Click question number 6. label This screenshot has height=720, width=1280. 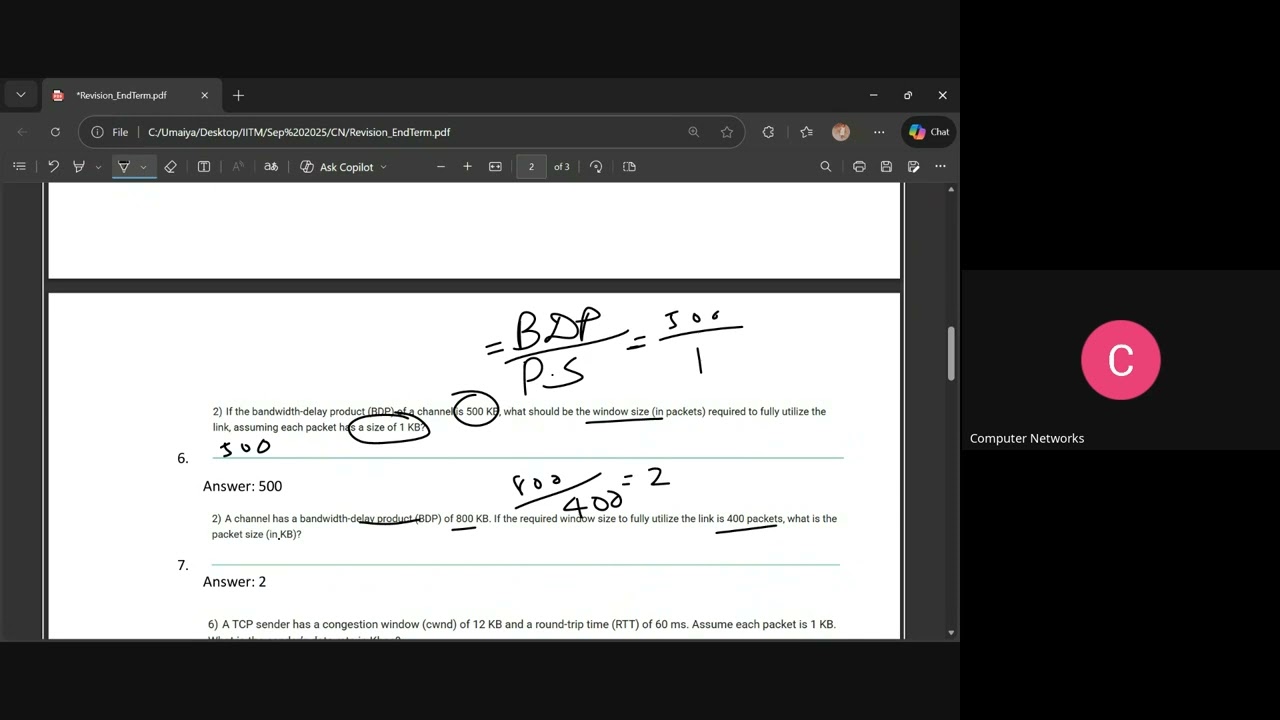tap(183, 458)
